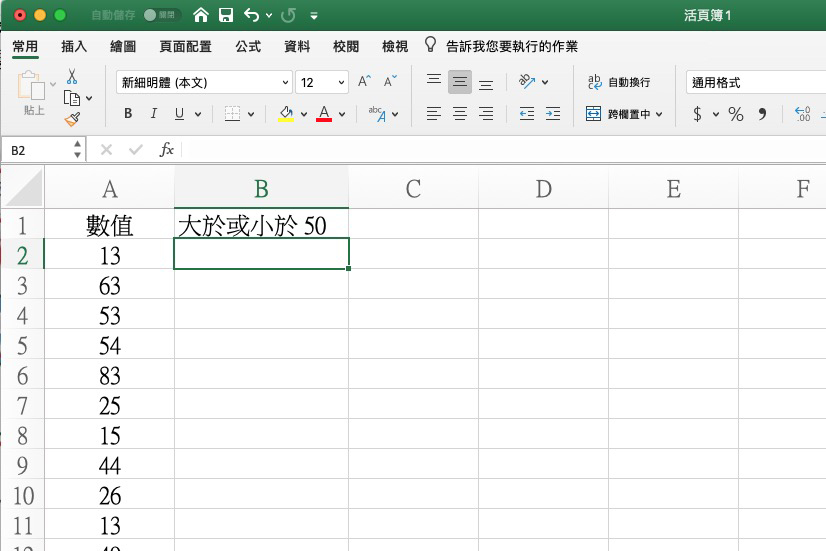Align text to top of cell
This screenshot has height=551, width=826.
434,82
